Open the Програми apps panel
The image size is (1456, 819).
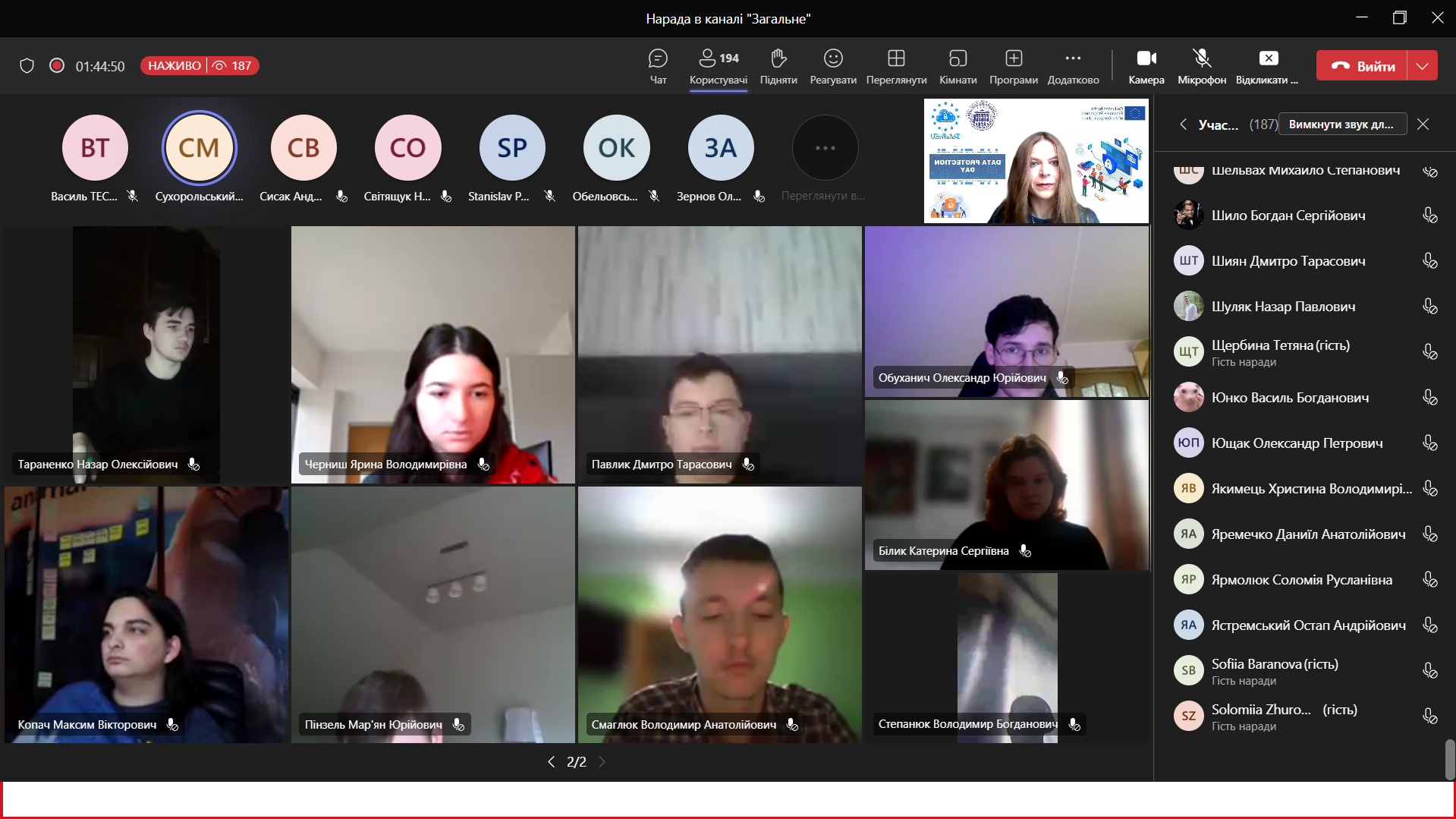[1014, 66]
